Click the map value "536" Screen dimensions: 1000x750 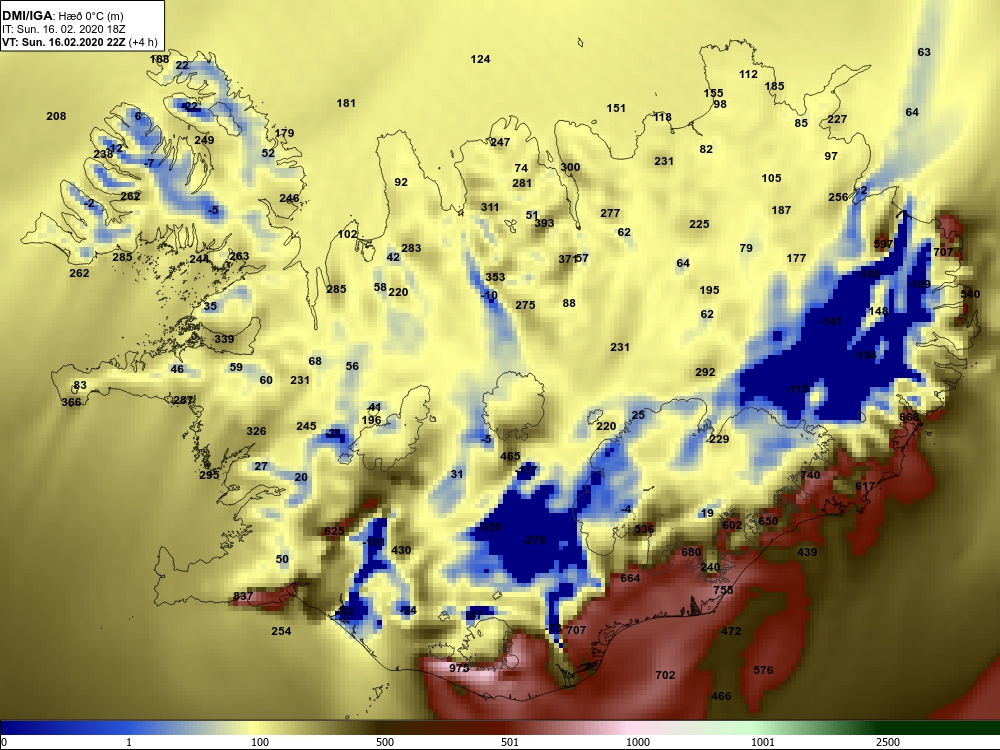pos(644,529)
